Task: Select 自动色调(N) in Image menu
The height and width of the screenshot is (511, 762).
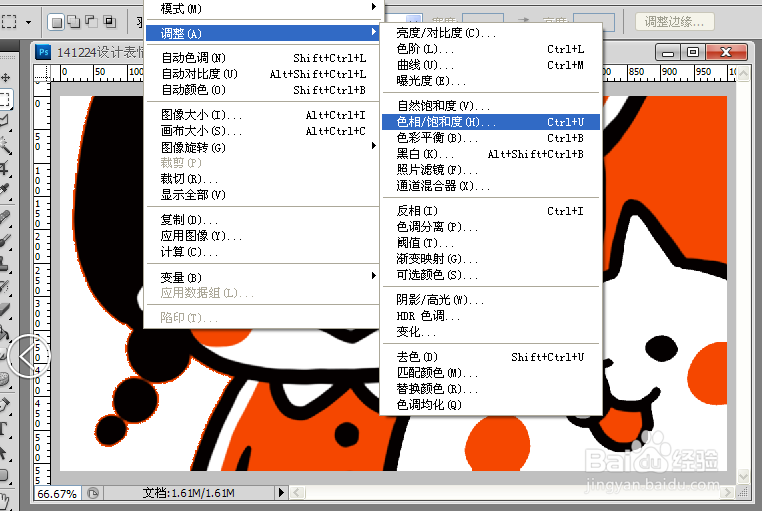Action: click(262, 58)
